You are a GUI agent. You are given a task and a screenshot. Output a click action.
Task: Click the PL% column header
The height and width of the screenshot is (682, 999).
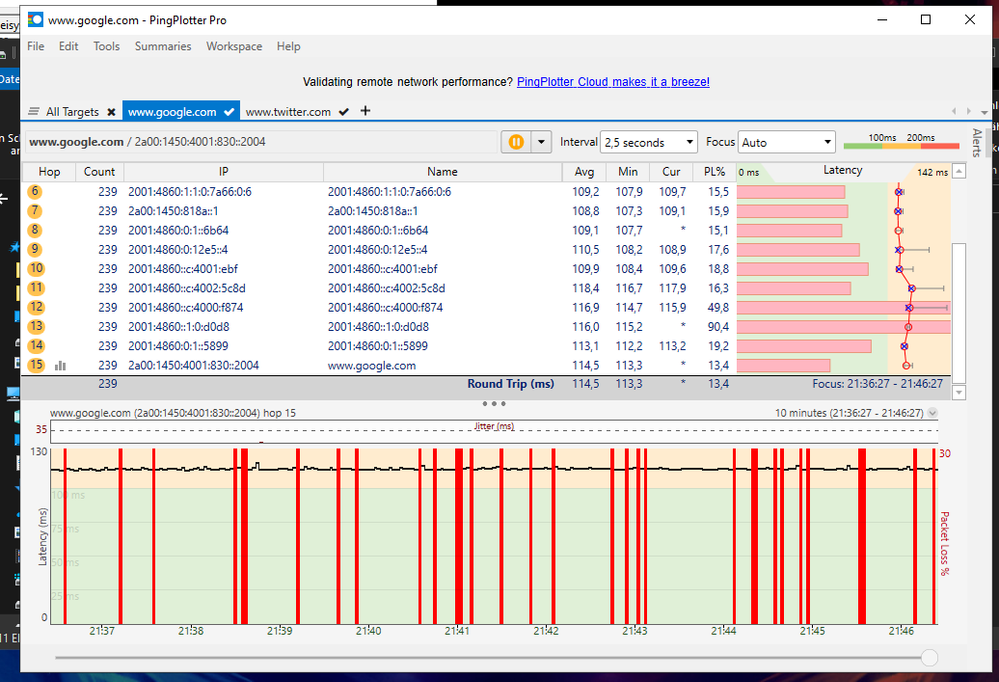714,171
